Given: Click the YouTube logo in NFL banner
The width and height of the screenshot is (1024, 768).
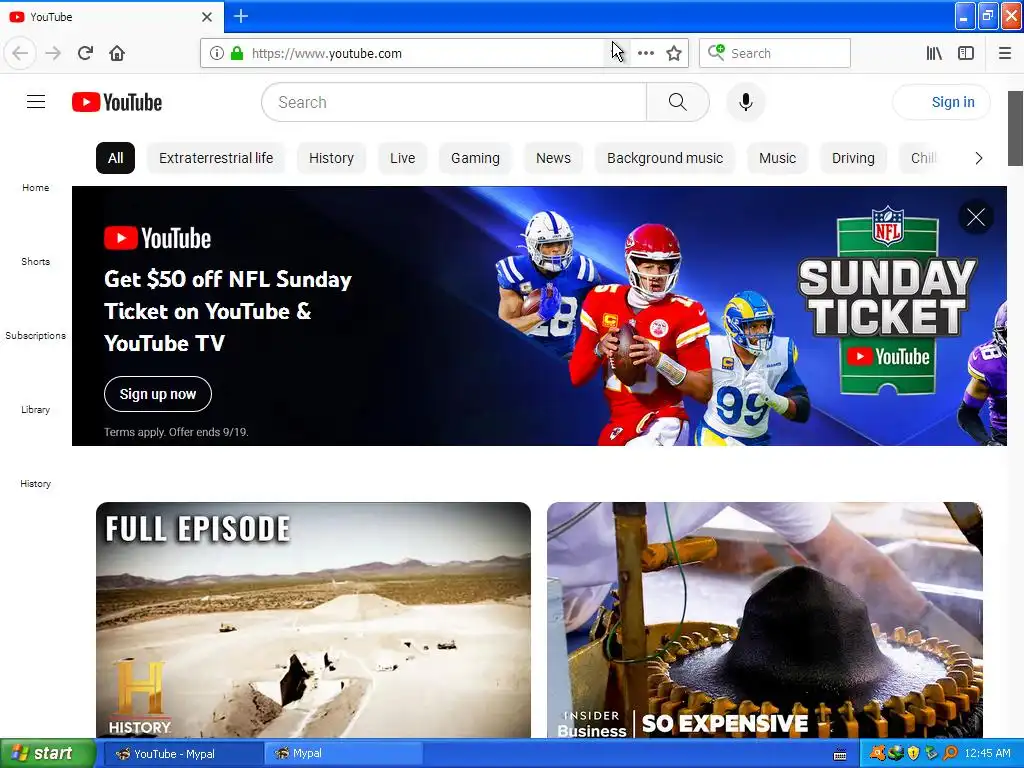Looking at the screenshot, I should [157, 238].
